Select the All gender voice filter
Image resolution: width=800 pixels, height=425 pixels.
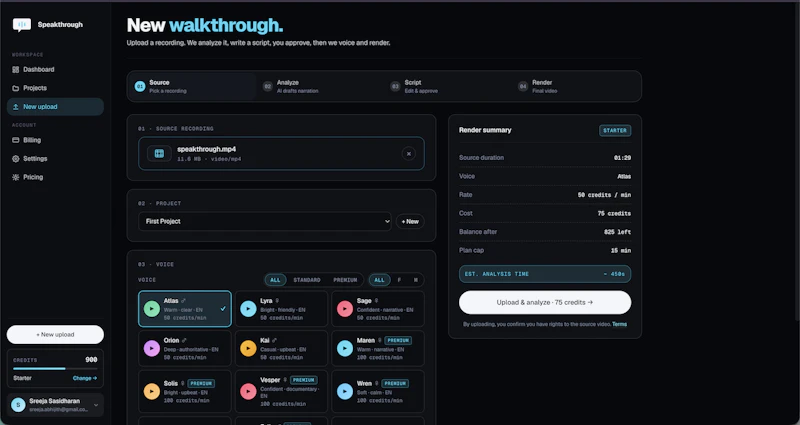point(380,280)
